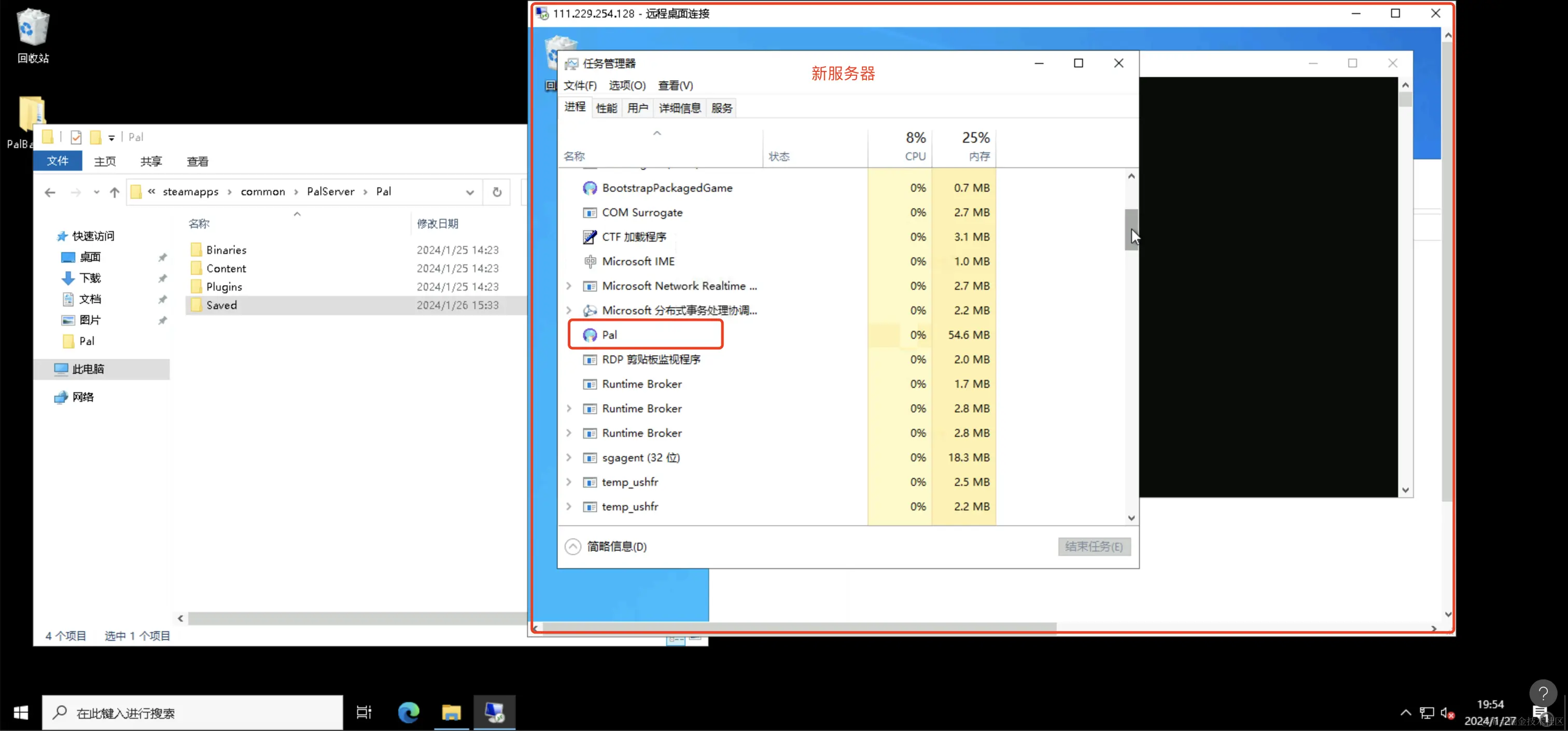Click the 结束任务(E) button
The height and width of the screenshot is (731, 1568).
point(1094,546)
